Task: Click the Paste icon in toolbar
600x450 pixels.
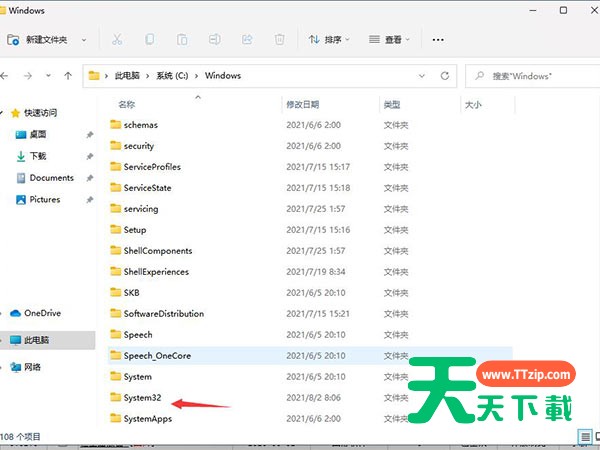Action: pos(182,40)
